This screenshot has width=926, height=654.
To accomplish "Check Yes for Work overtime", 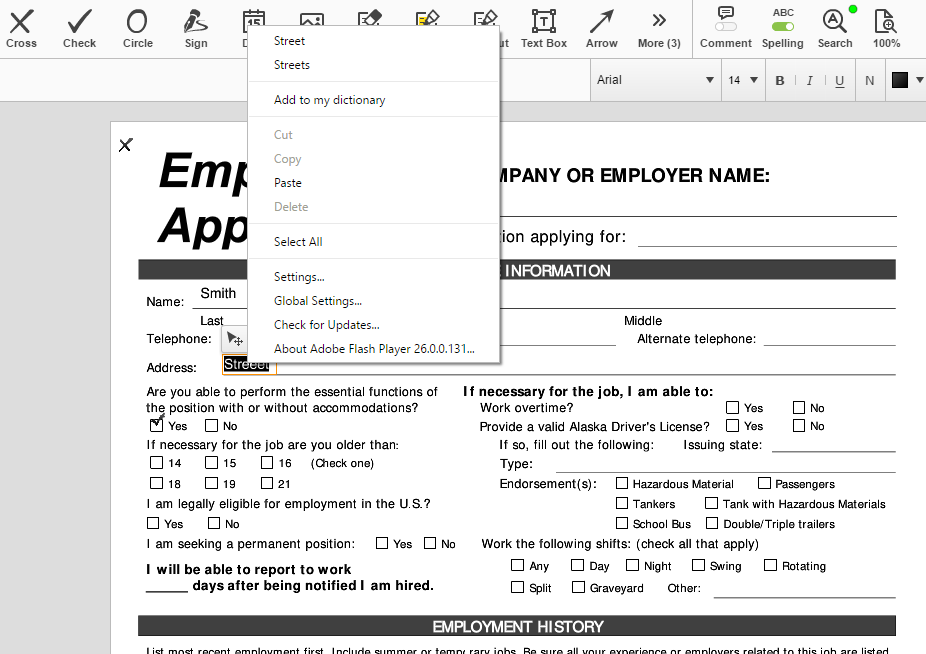I will pos(732,407).
